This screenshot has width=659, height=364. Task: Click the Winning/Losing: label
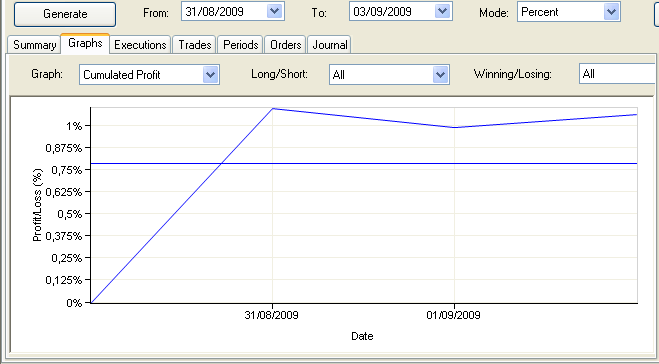[513, 74]
